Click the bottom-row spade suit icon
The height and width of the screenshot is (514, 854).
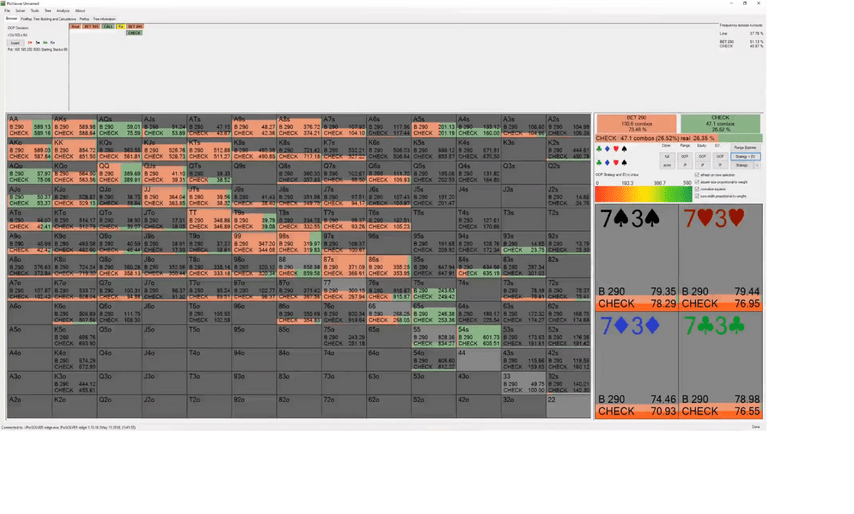[x=623, y=162]
